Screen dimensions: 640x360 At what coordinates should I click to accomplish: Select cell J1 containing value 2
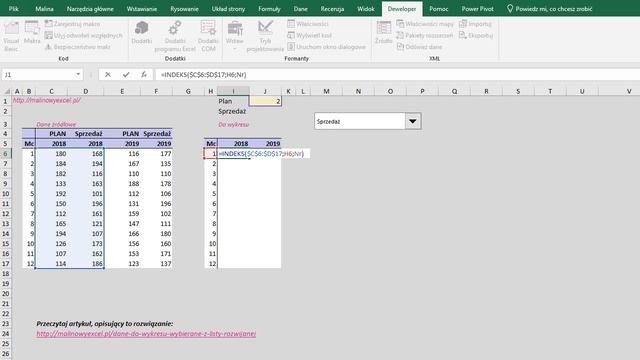point(265,101)
